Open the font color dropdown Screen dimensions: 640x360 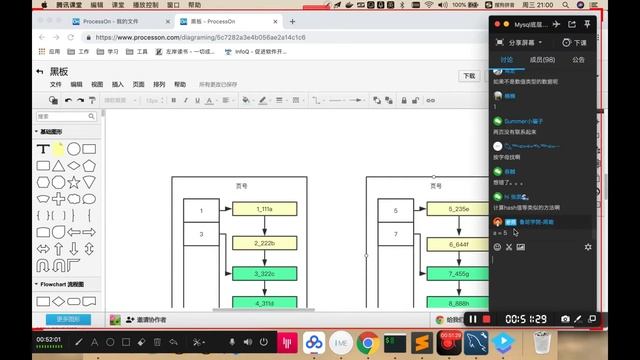pyautogui.click(x=210, y=100)
